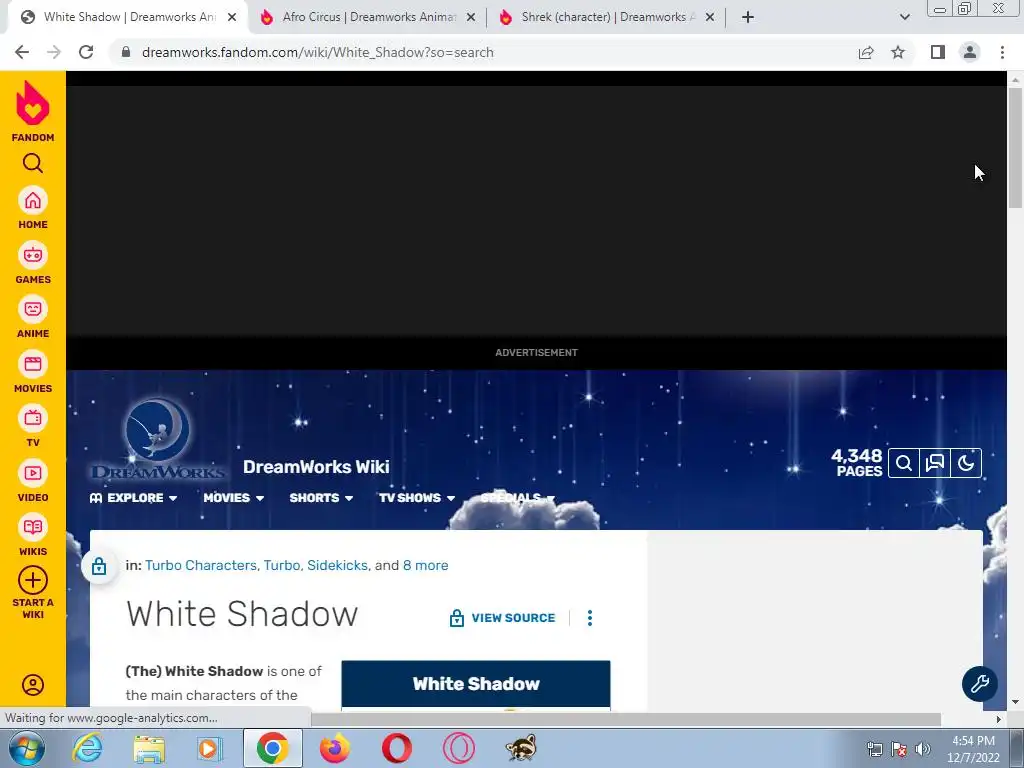Open the user profile icon in sidebar
This screenshot has height=768, width=1024.
(33, 684)
